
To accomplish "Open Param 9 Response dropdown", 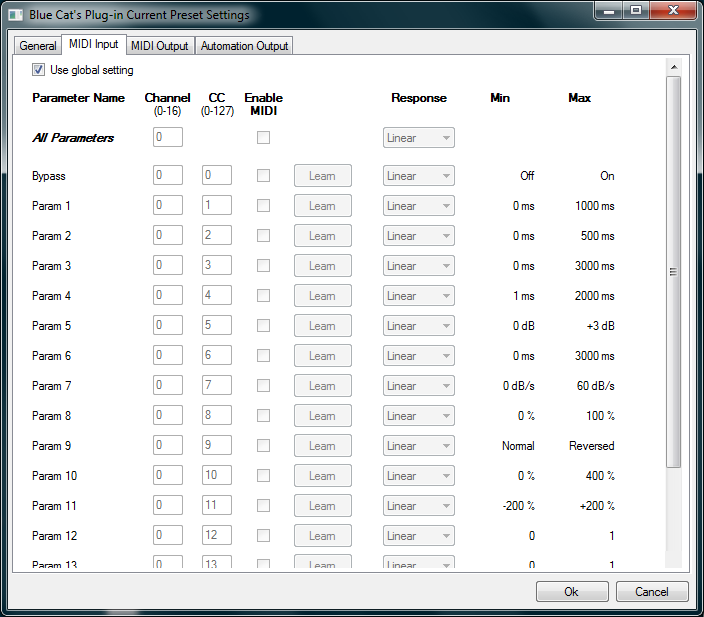I will point(418,446).
